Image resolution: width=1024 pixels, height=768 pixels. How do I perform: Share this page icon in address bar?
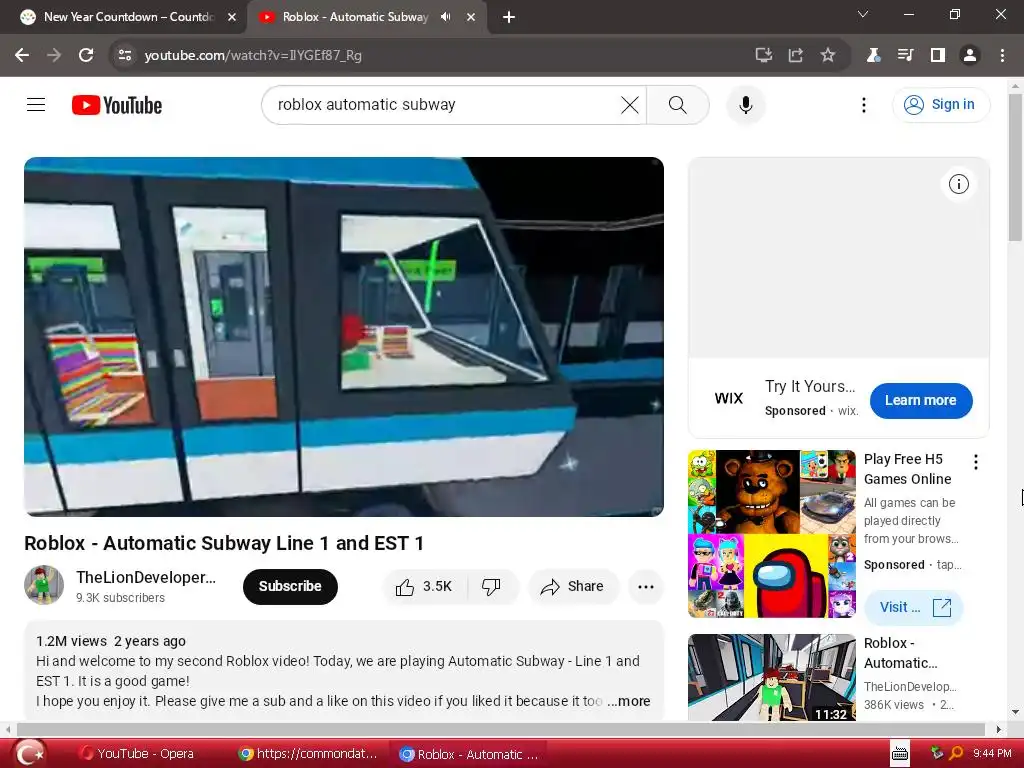795,55
